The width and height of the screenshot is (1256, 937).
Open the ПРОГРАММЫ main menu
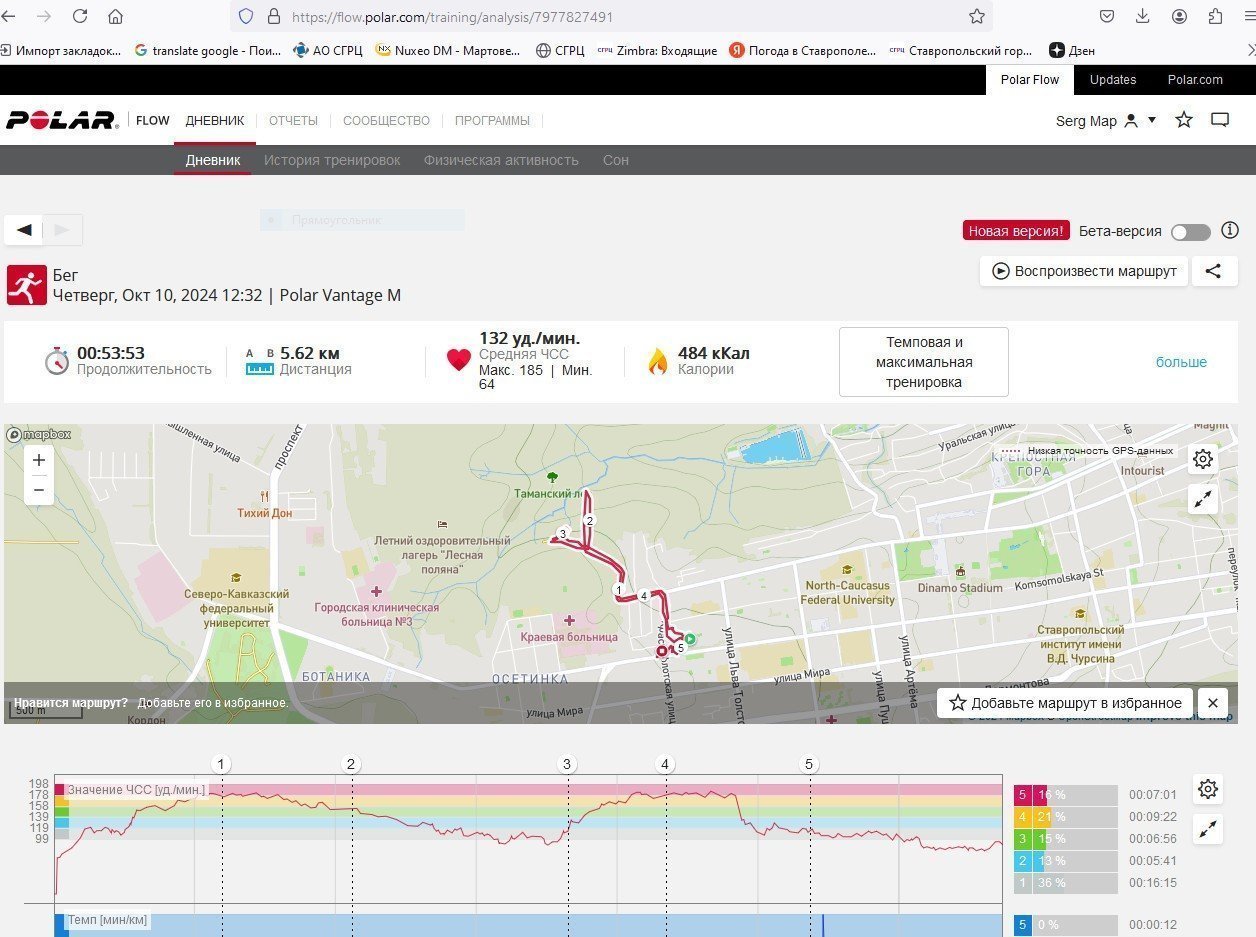[x=492, y=120]
